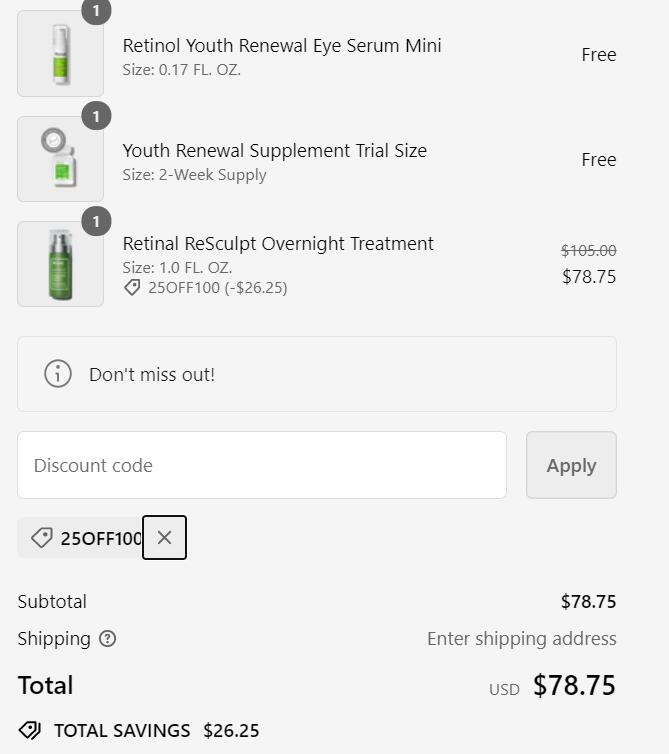Click the Enter shipping address text

point(522,639)
